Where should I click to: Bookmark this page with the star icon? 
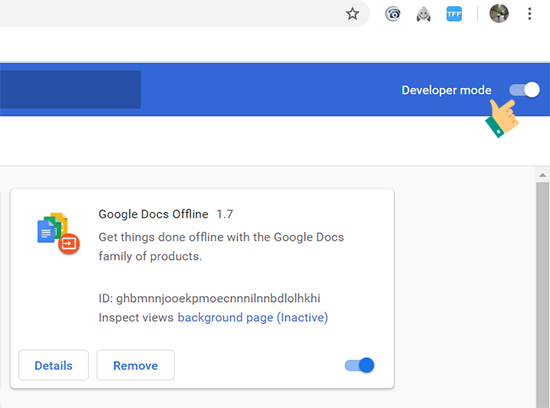(x=352, y=14)
